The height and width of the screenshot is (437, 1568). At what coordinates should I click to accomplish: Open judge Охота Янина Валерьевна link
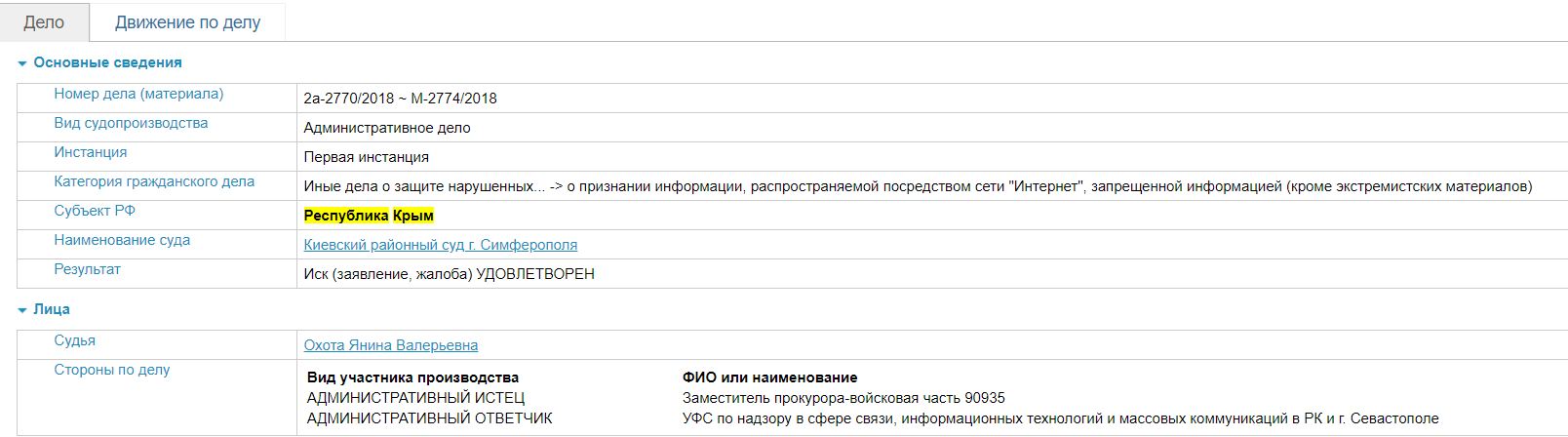click(390, 345)
